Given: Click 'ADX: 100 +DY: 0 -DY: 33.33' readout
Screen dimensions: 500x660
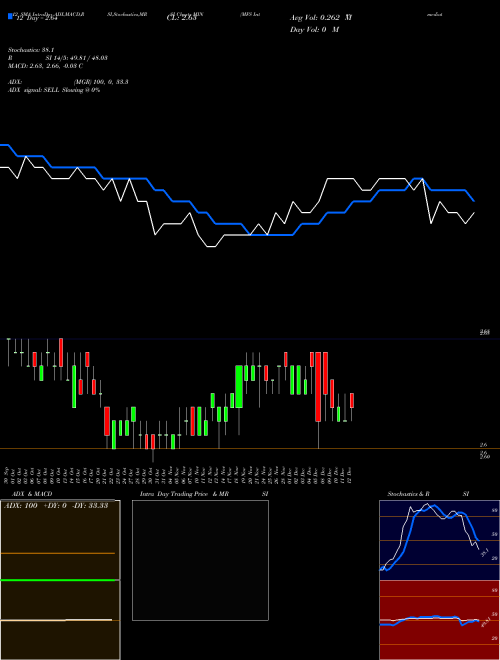Looking at the screenshot, I should coord(56,506).
